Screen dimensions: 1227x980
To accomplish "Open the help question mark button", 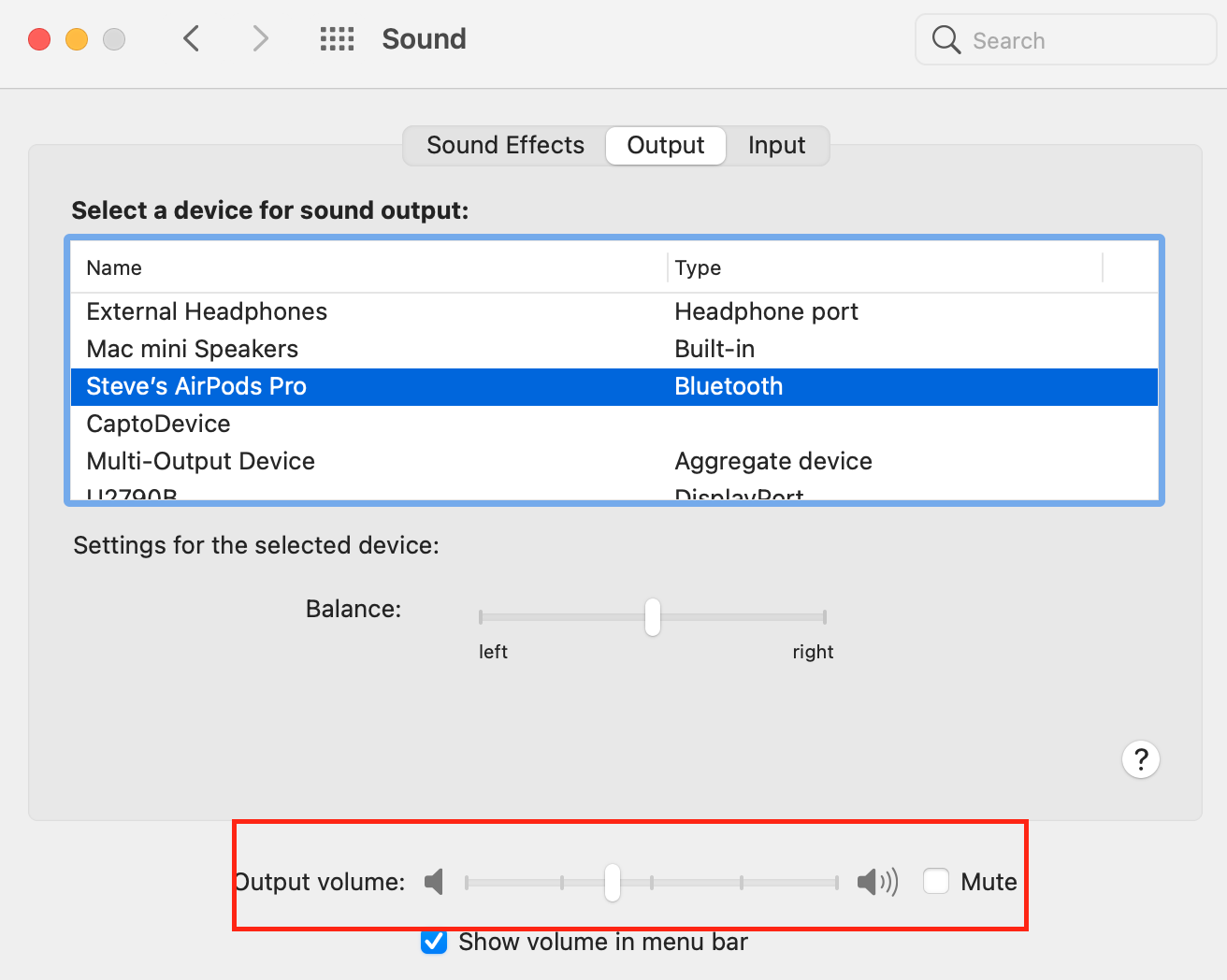I will [1140, 759].
